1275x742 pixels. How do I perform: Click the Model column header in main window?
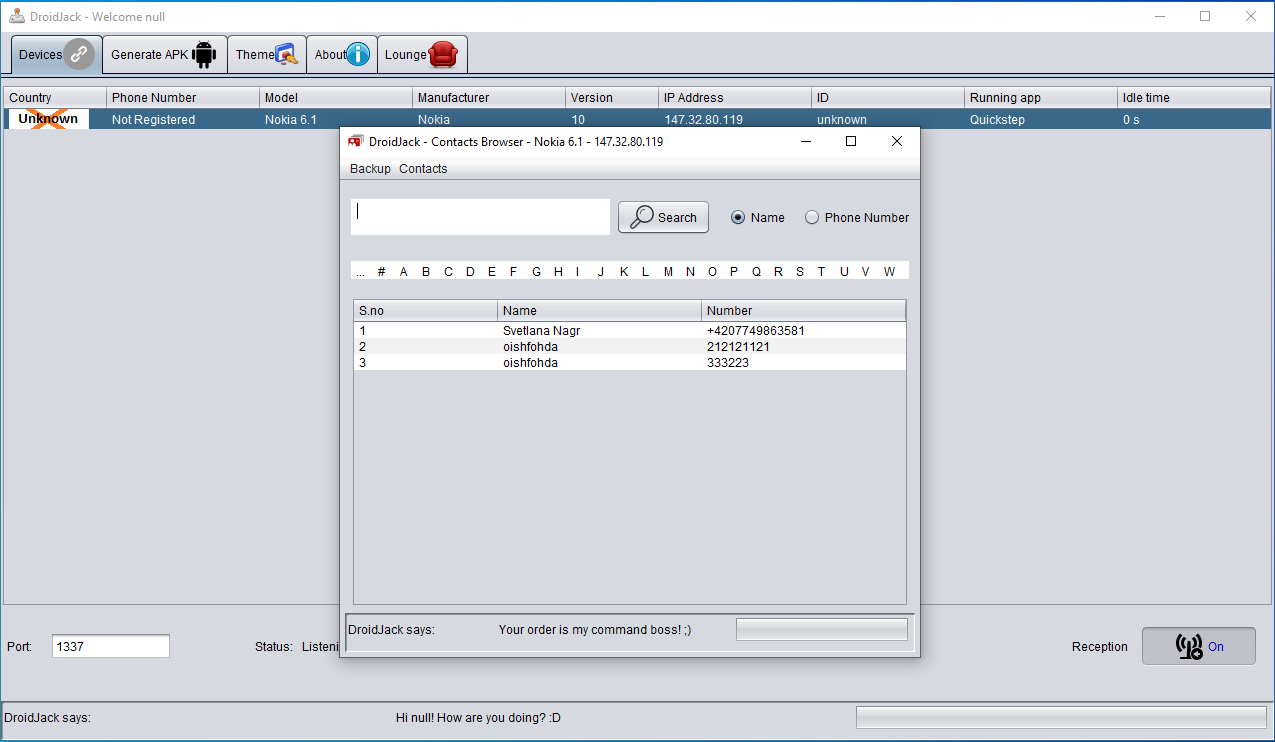(x=336, y=97)
